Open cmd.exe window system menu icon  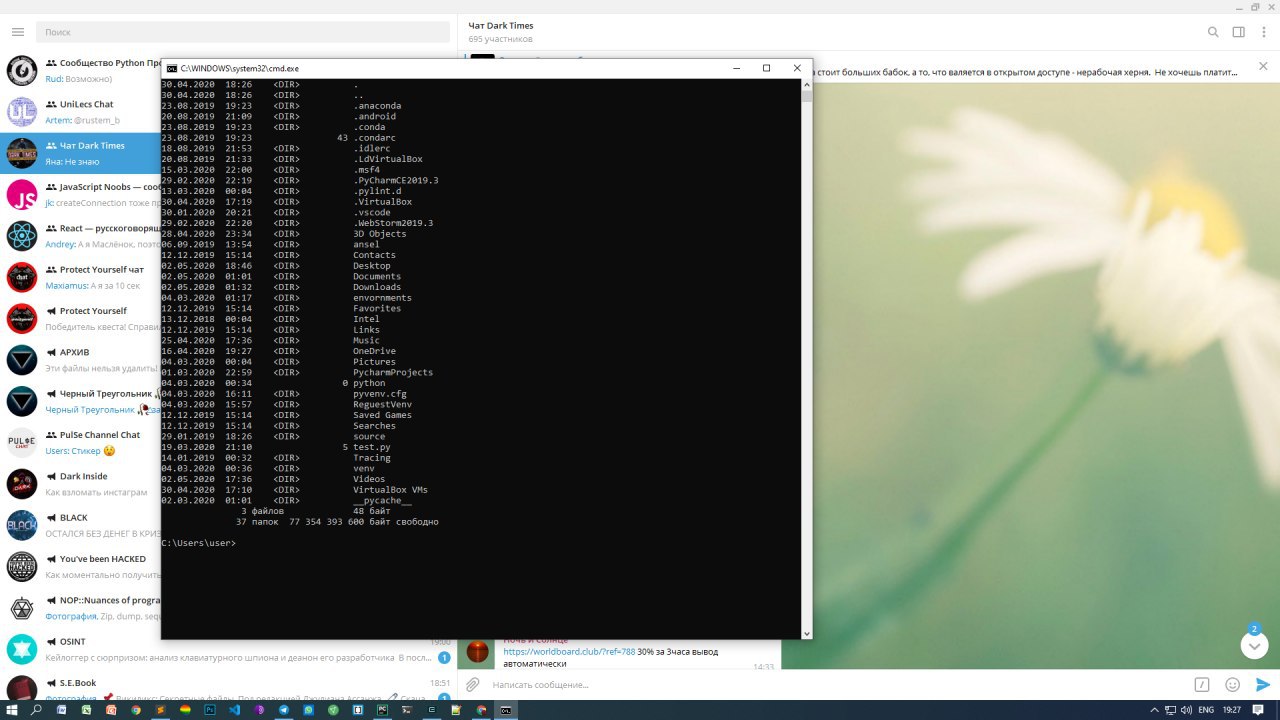coord(172,68)
